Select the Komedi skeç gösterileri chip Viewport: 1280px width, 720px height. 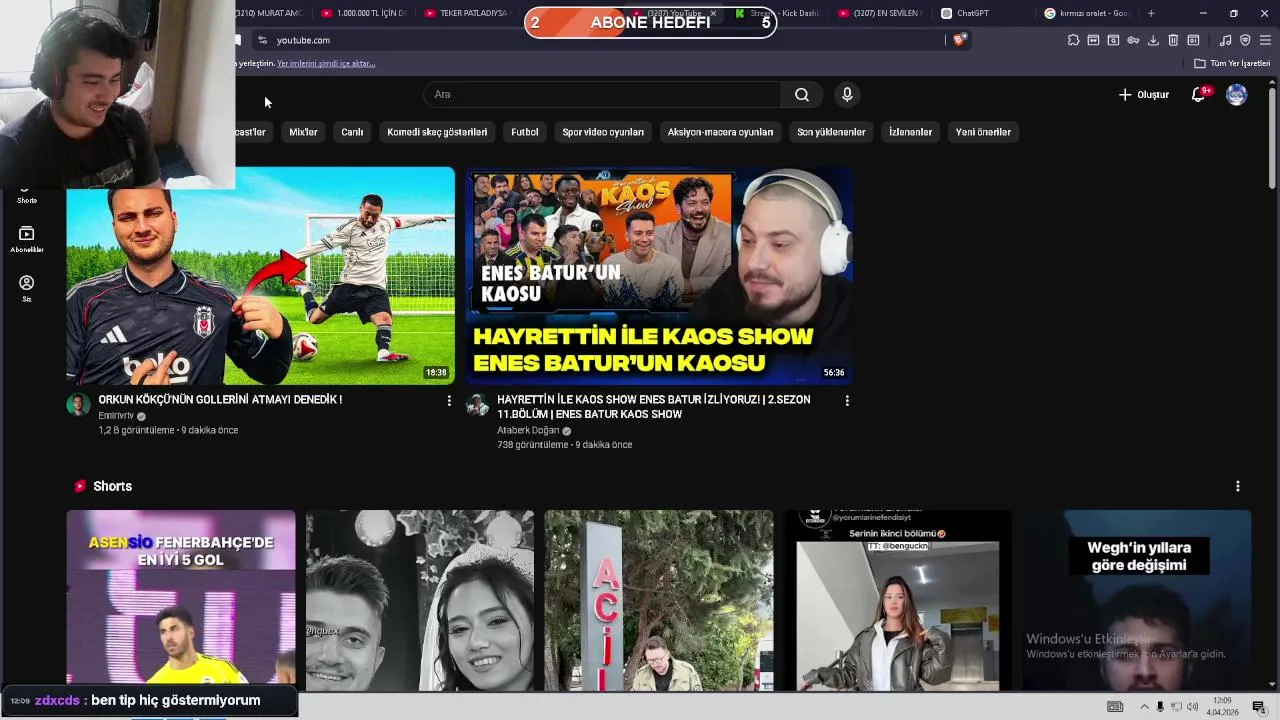(x=437, y=132)
